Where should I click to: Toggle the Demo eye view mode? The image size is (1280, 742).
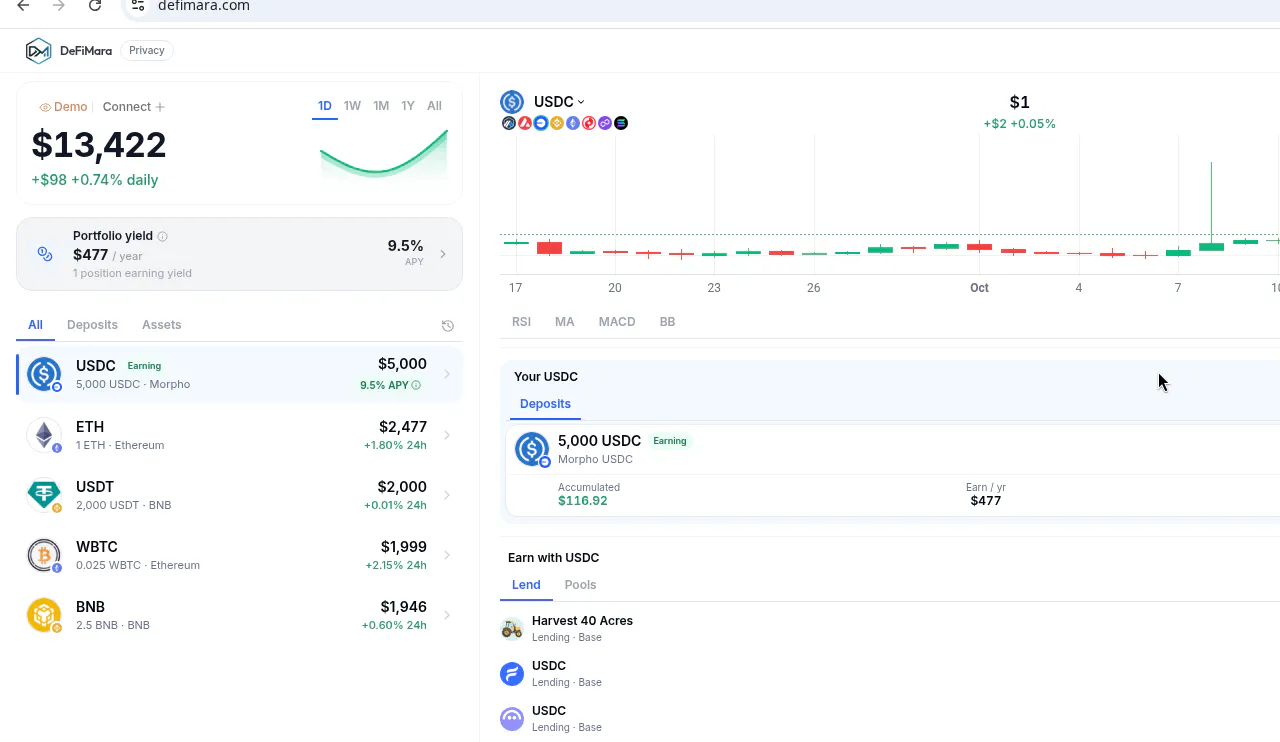63,107
